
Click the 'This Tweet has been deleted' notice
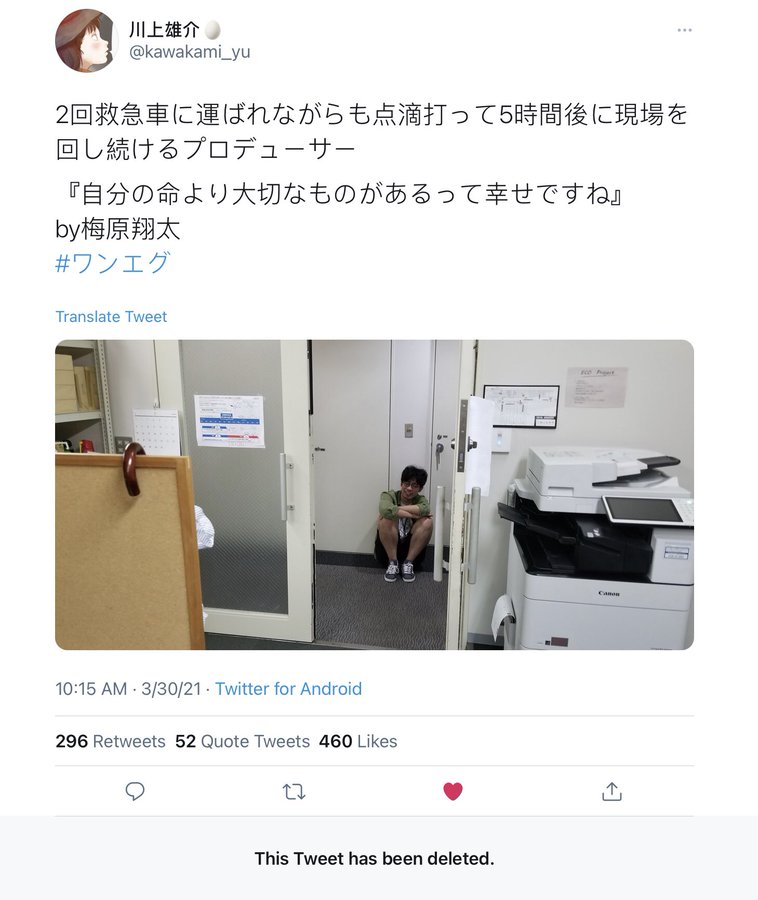coord(374,859)
